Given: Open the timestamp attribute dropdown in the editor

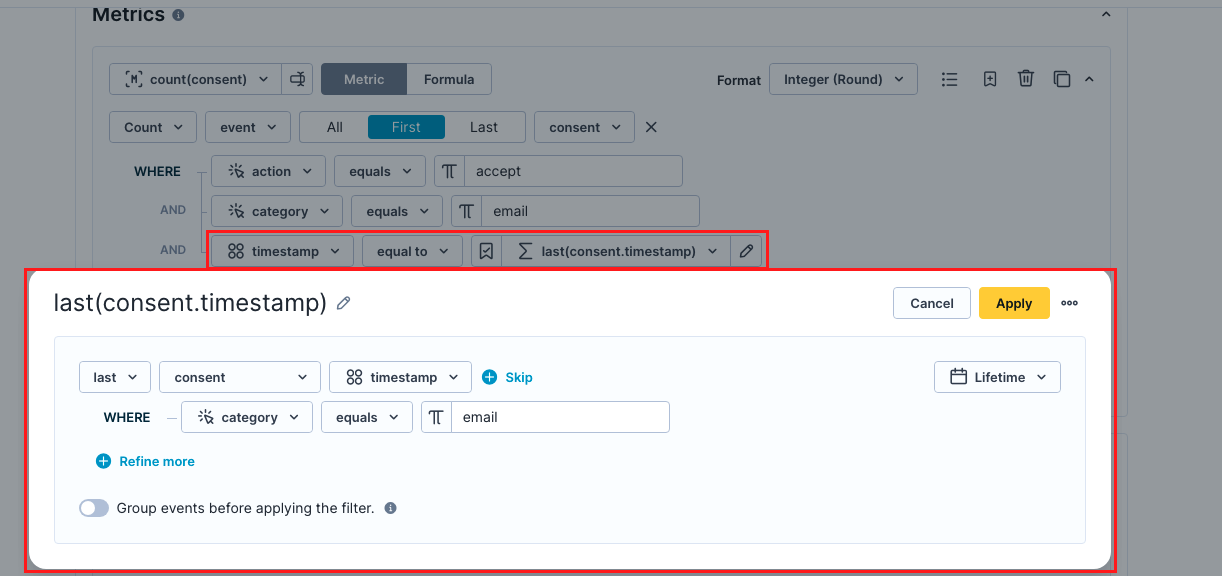Looking at the screenshot, I should tap(400, 377).
